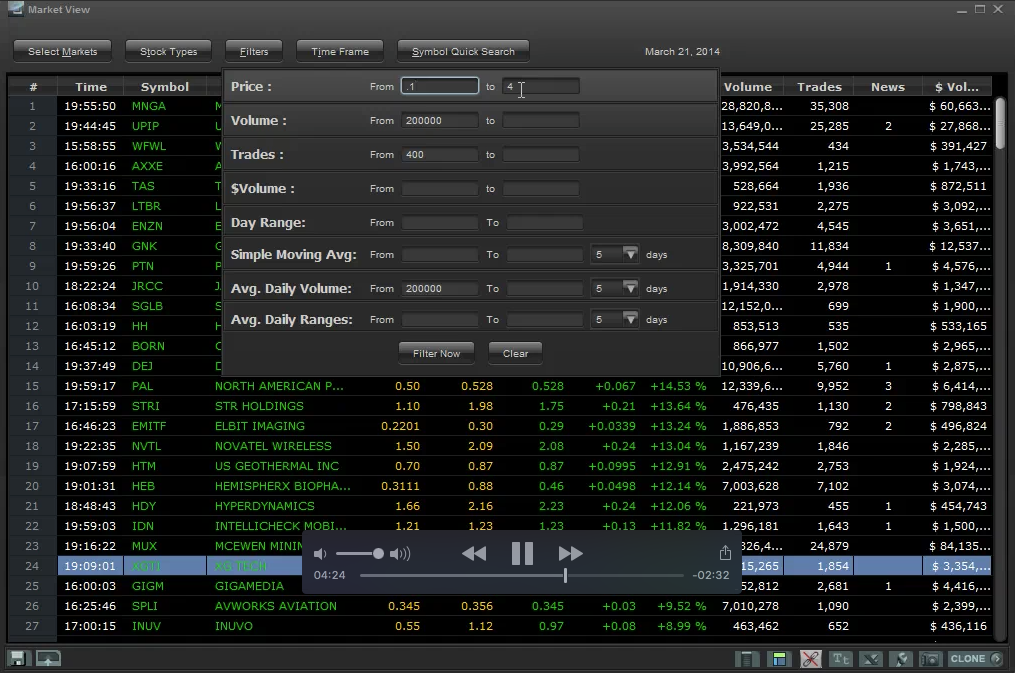Toggle the unlink window chain icon

[810, 659]
